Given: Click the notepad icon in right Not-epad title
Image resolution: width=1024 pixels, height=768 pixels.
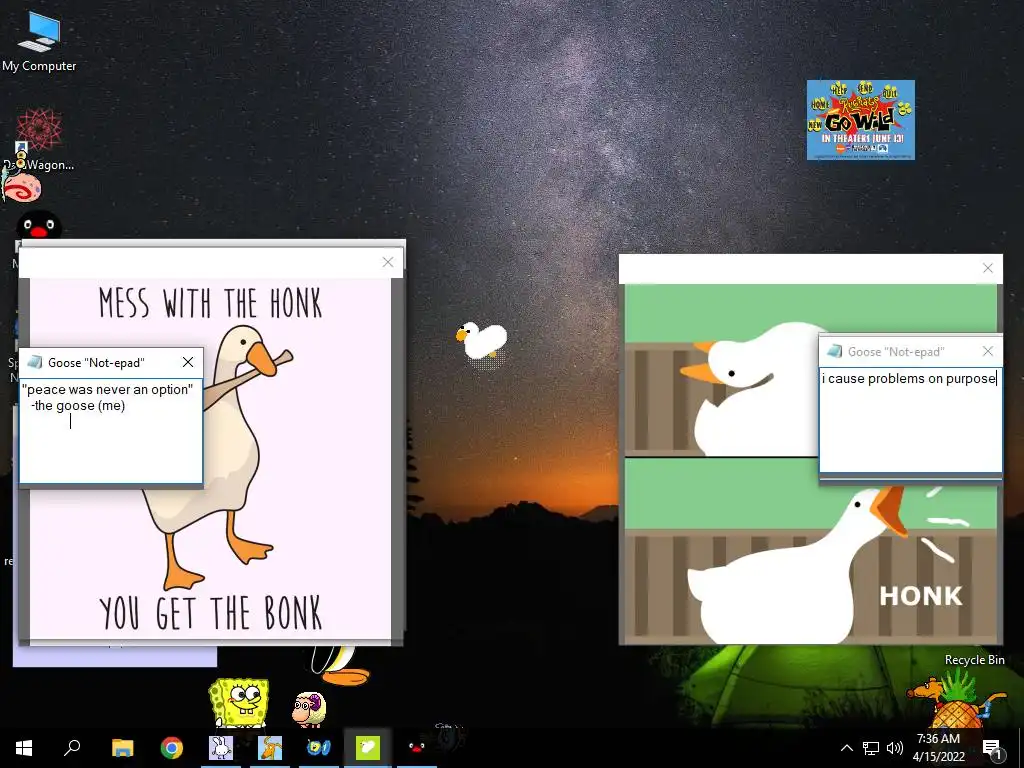Looking at the screenshot, I should 834,351.
